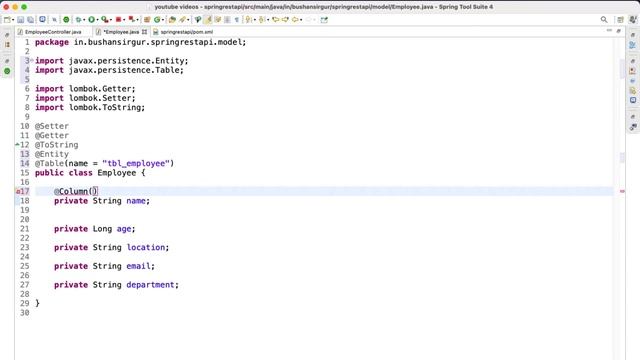
Task: Click the Run Last Tool icon
Action: (104, 20)
